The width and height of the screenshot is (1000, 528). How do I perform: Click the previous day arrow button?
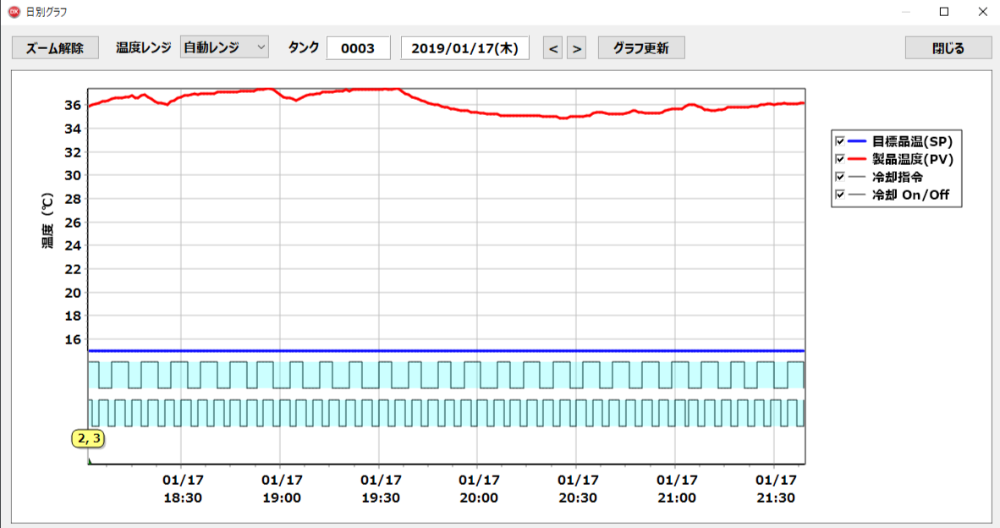click(x=553, y=48)
